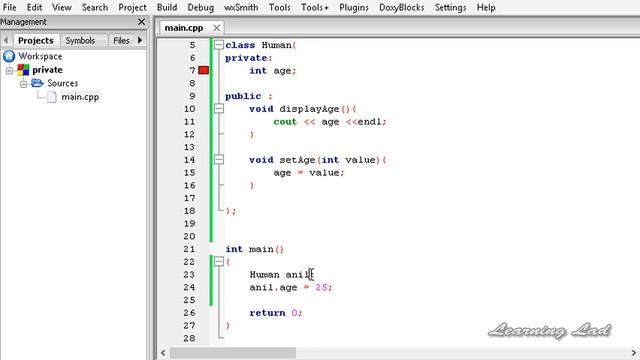640x360 pixels.
Task: Close the Management panel
Action: (x=141, y=22)
